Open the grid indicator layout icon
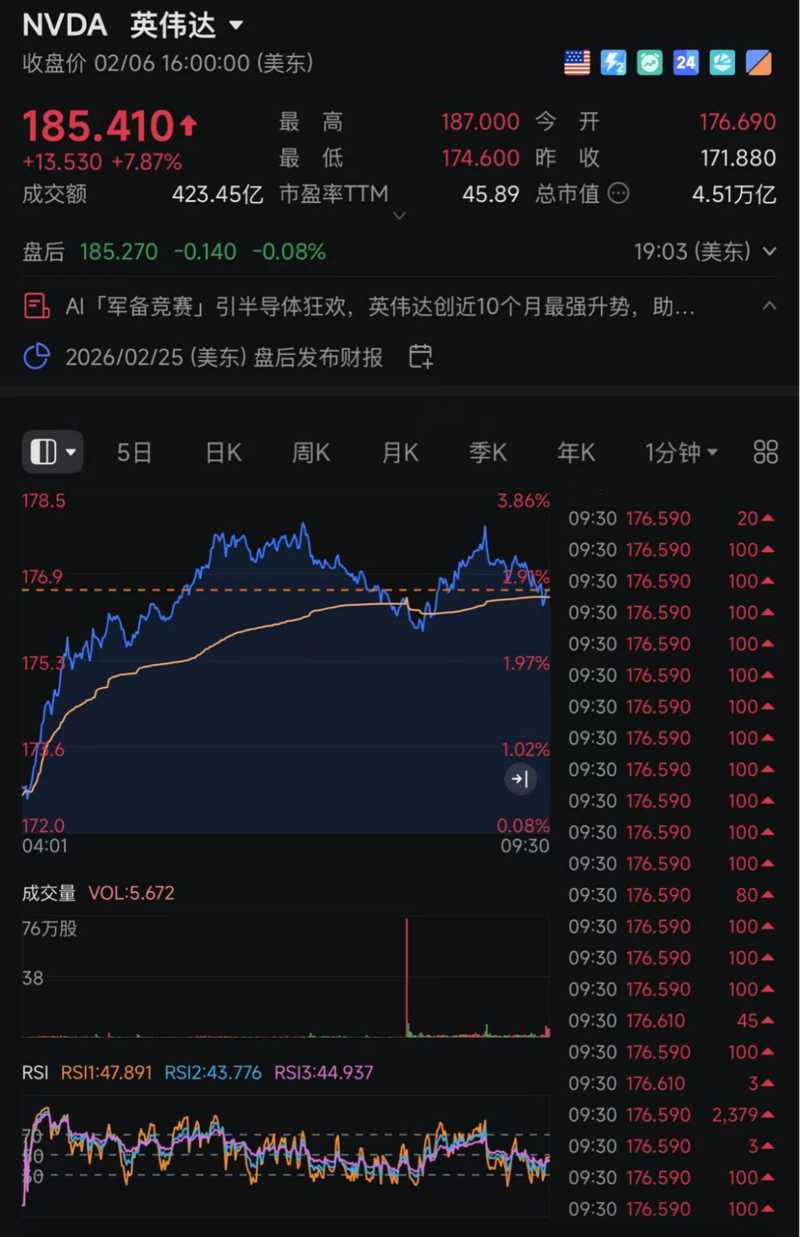 point(765,452)
